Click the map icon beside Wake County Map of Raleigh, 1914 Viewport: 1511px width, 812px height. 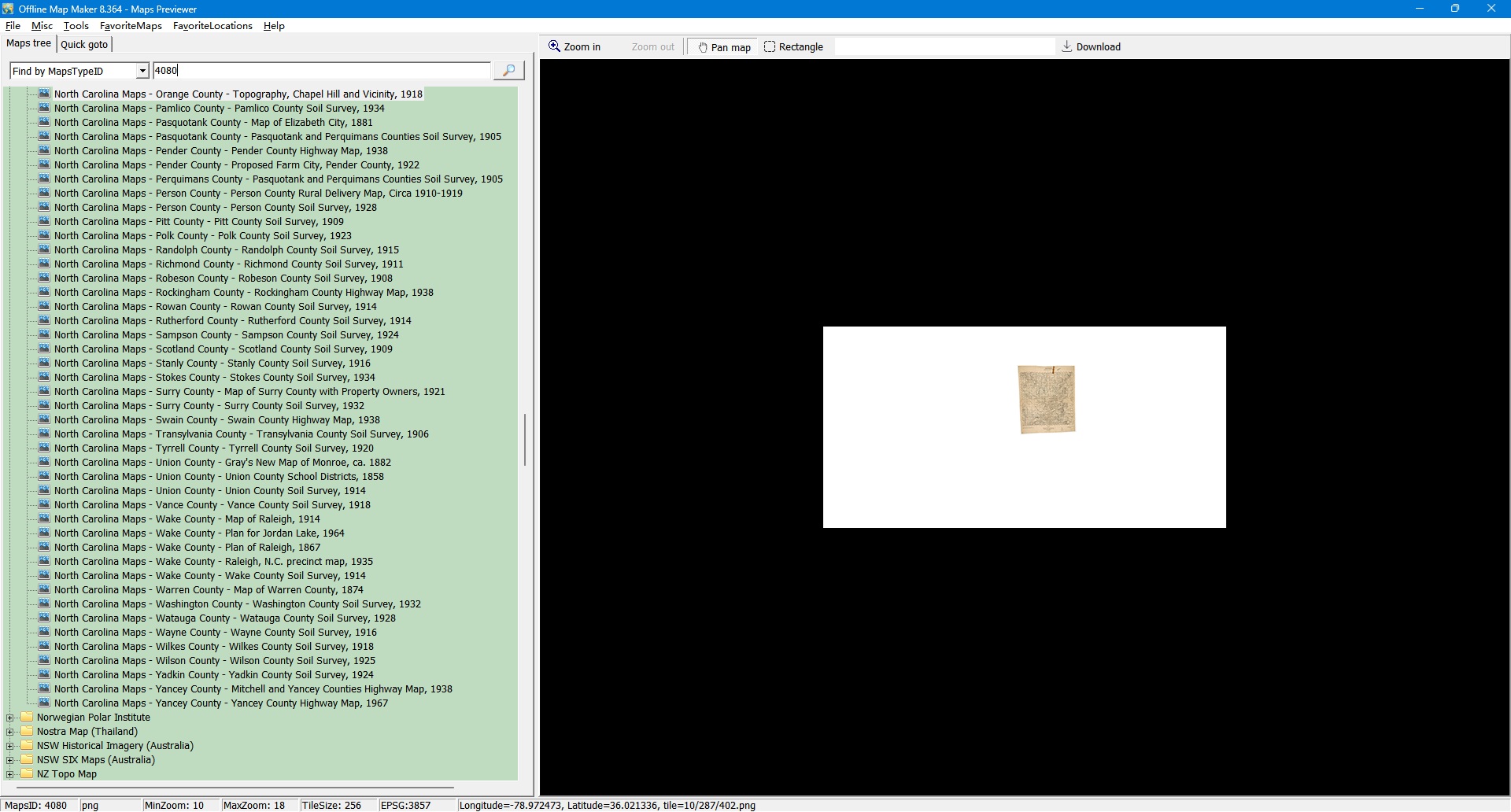click(x=44, y=519)
